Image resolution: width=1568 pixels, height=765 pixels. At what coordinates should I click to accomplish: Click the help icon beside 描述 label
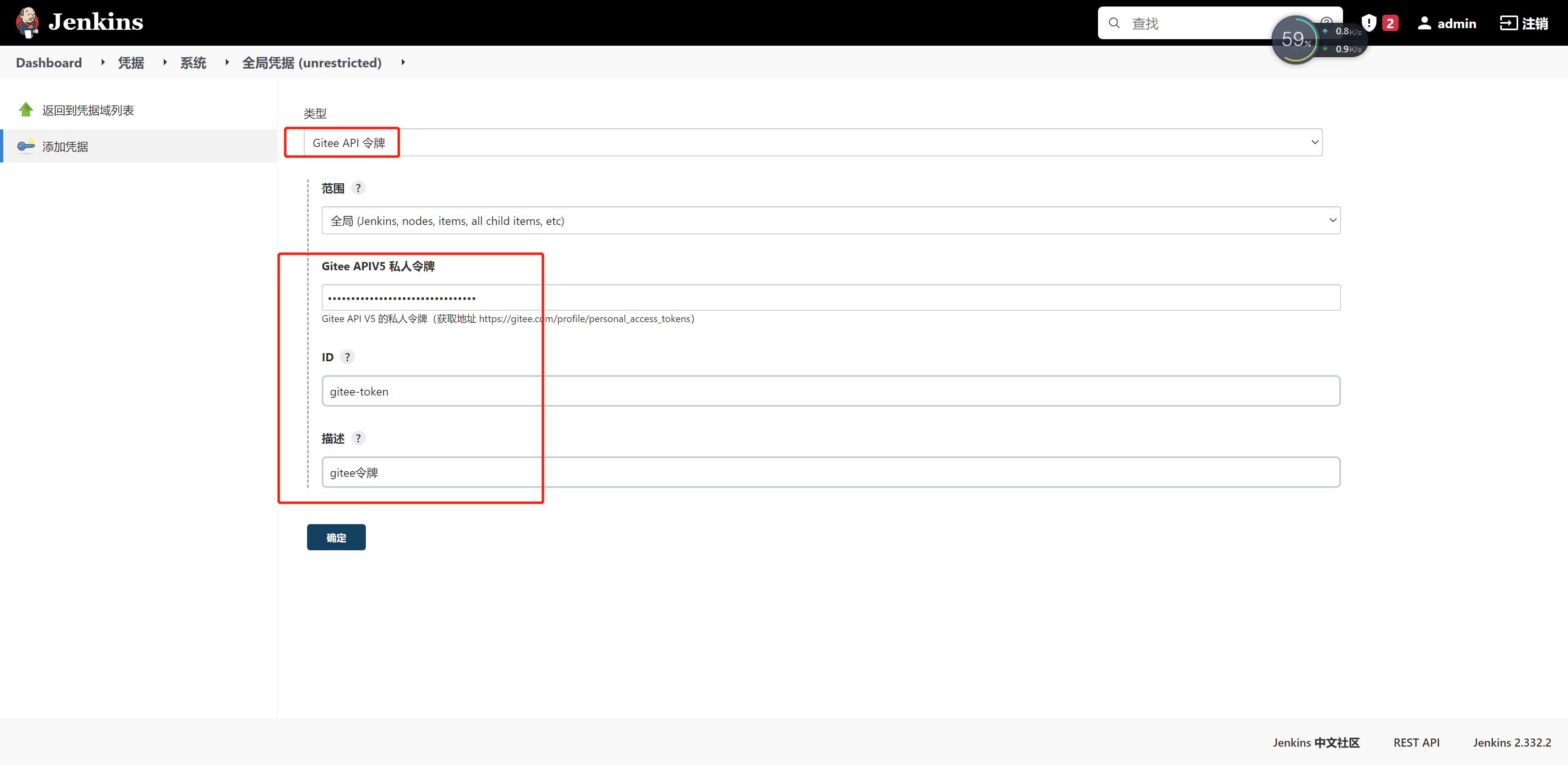(x=358, y=438)
